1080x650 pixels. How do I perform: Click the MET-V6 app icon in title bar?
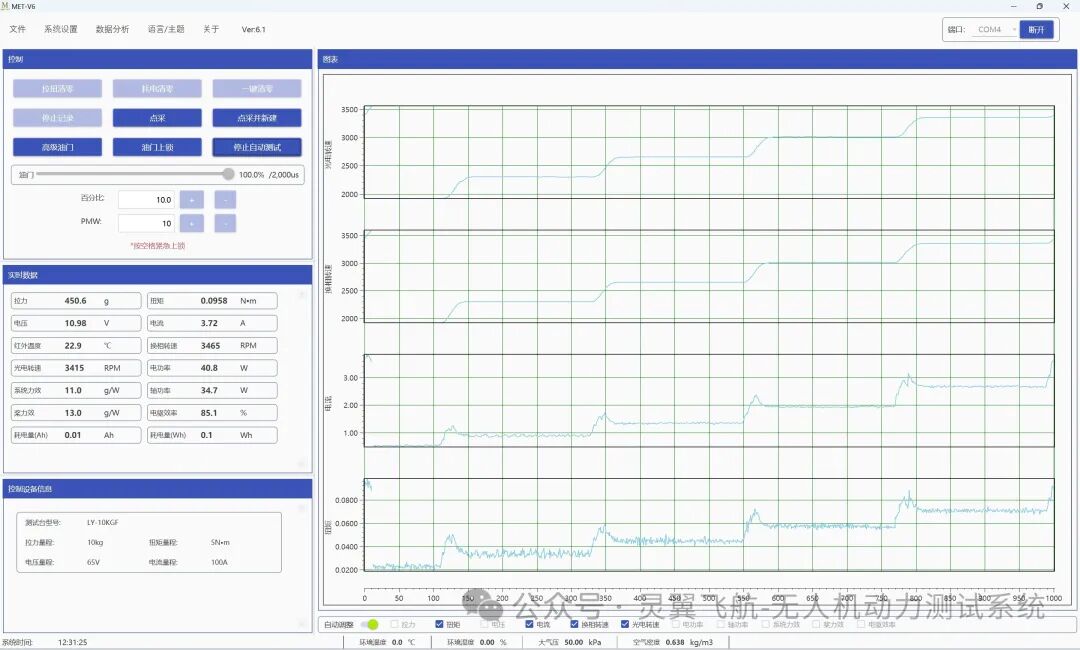pos(5,6)
